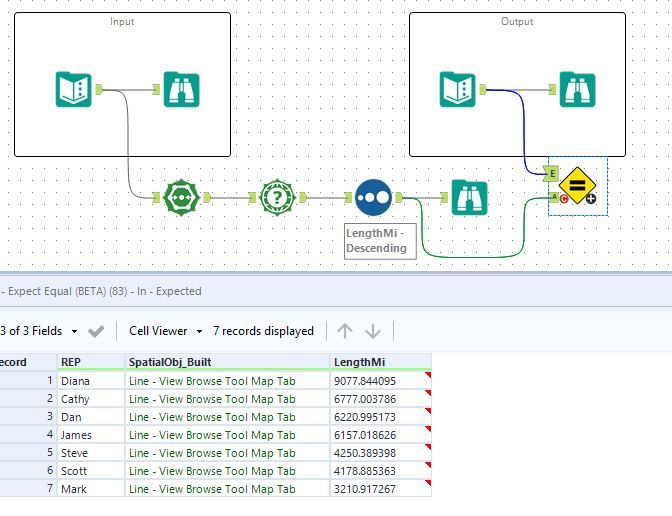The image size is (672, 516).
Task: Select the 4250.389398 LengthMi value
Action: 381,453
